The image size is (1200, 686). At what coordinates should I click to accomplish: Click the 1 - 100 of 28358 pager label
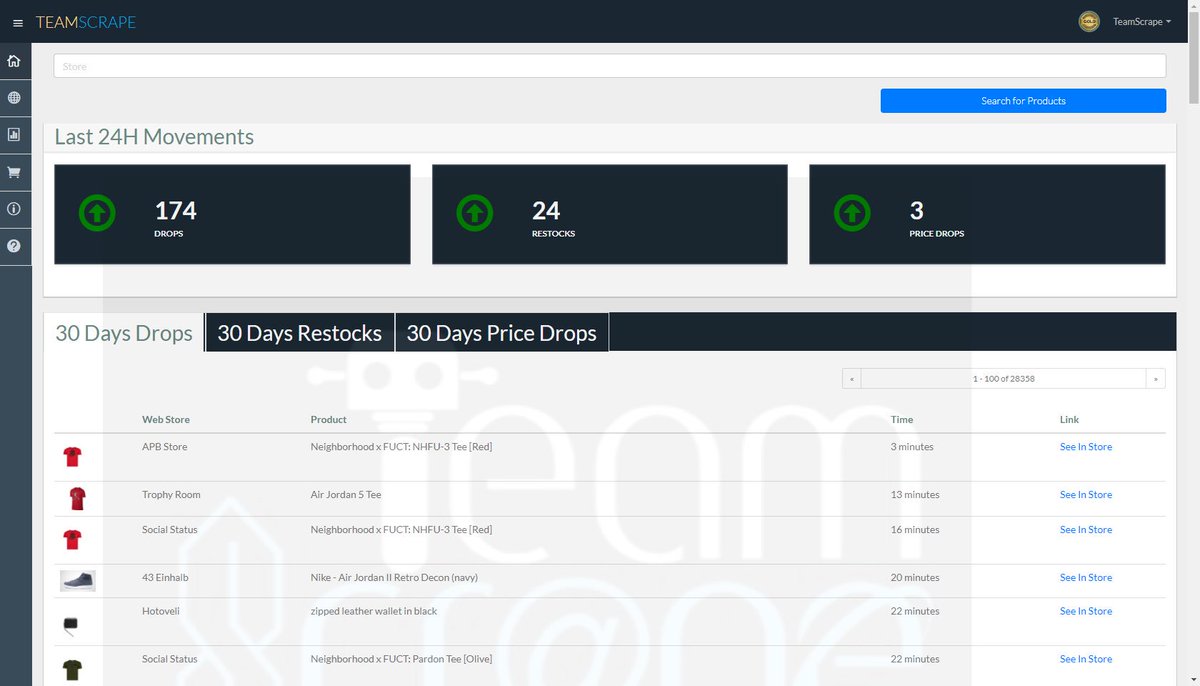coord(1003,379)
